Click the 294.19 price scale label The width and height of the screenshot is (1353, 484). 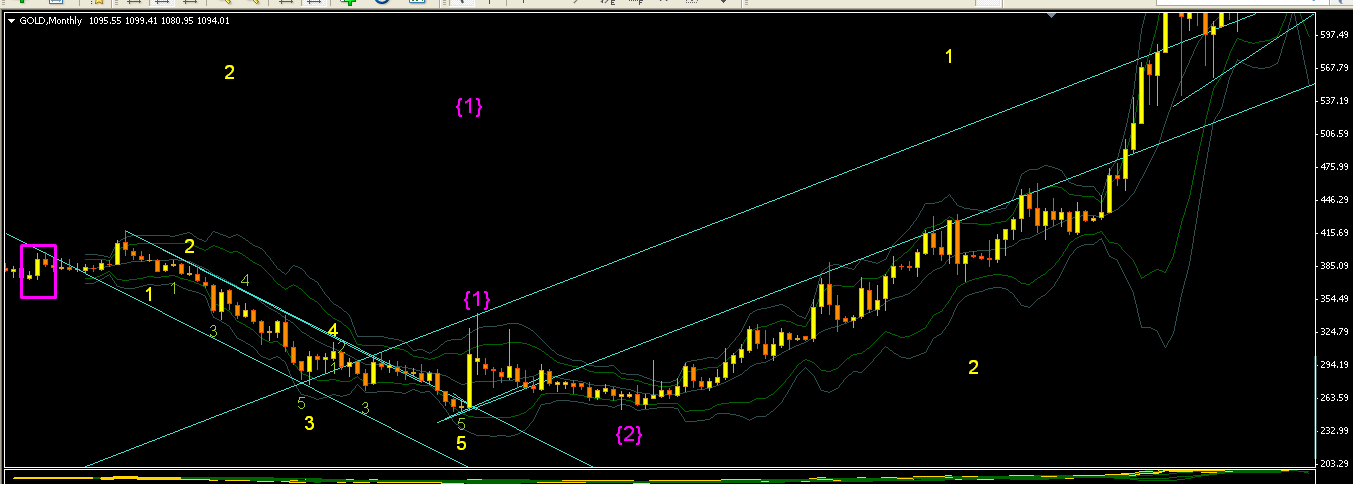coord(1335,365)
